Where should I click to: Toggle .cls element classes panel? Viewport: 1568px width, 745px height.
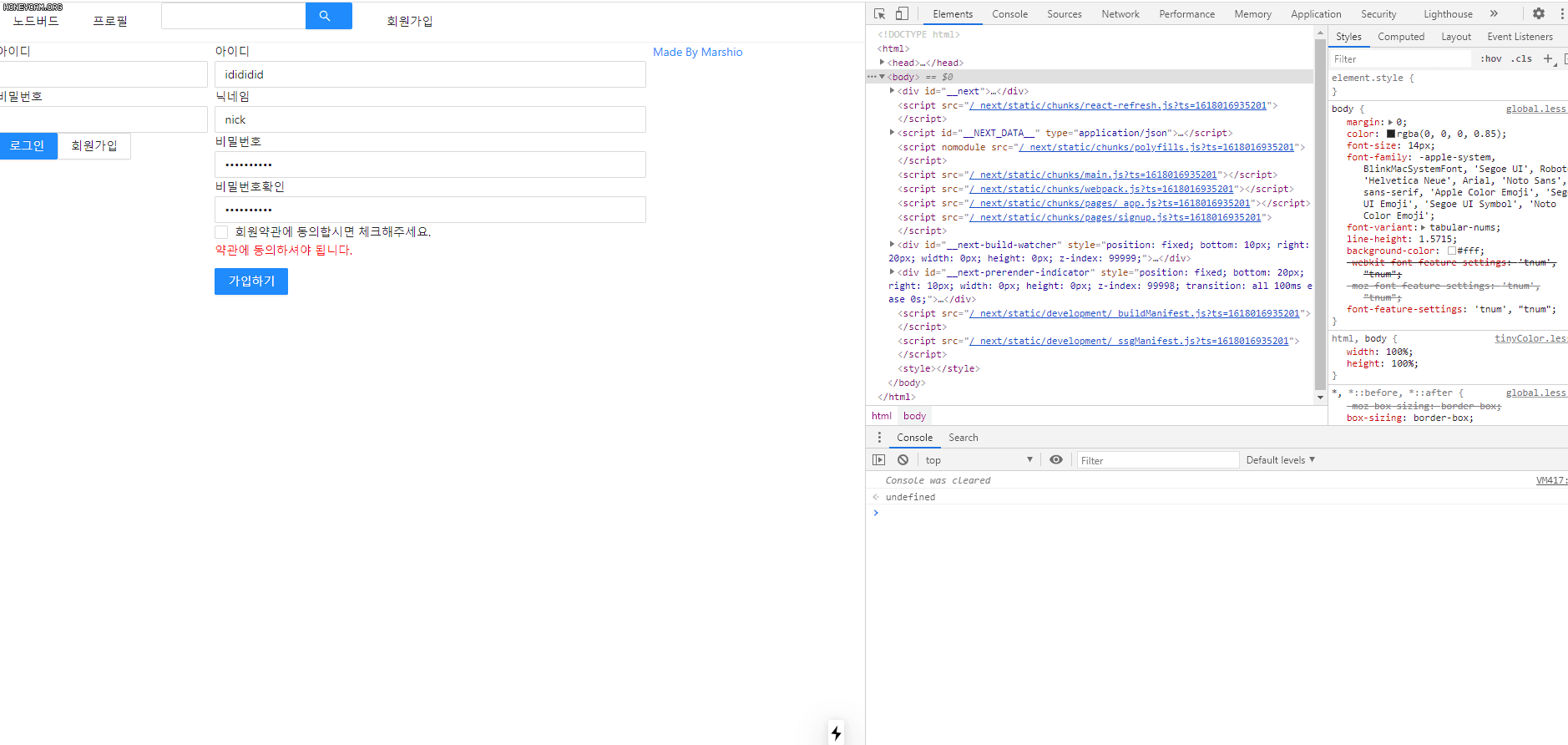pyautogui.click(x=1522, y=58)
